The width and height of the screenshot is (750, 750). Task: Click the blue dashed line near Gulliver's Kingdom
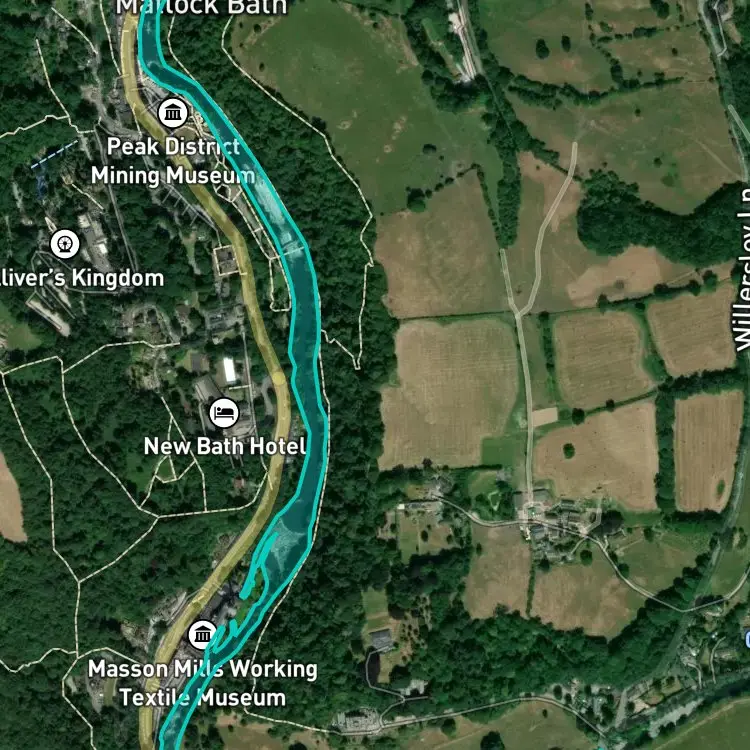click(54, 154)
